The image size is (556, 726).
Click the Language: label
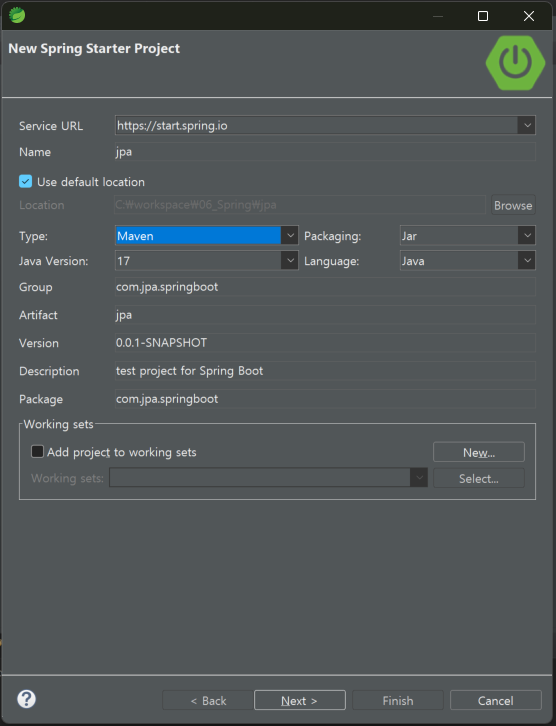(331, 261)
